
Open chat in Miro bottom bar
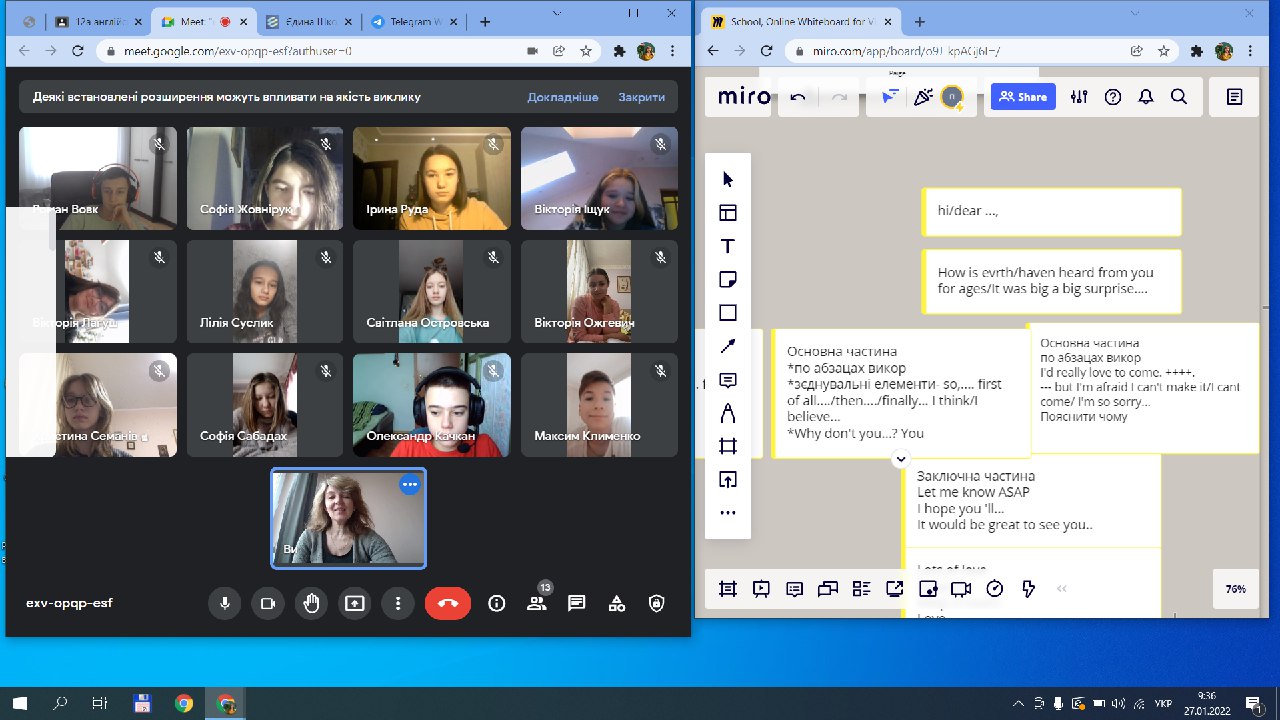point(828,589)
